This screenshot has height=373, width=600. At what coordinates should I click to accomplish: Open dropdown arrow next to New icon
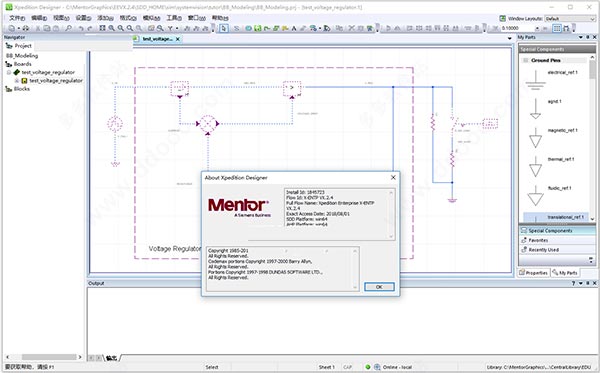pyautogui.click(x=18, y=28)
